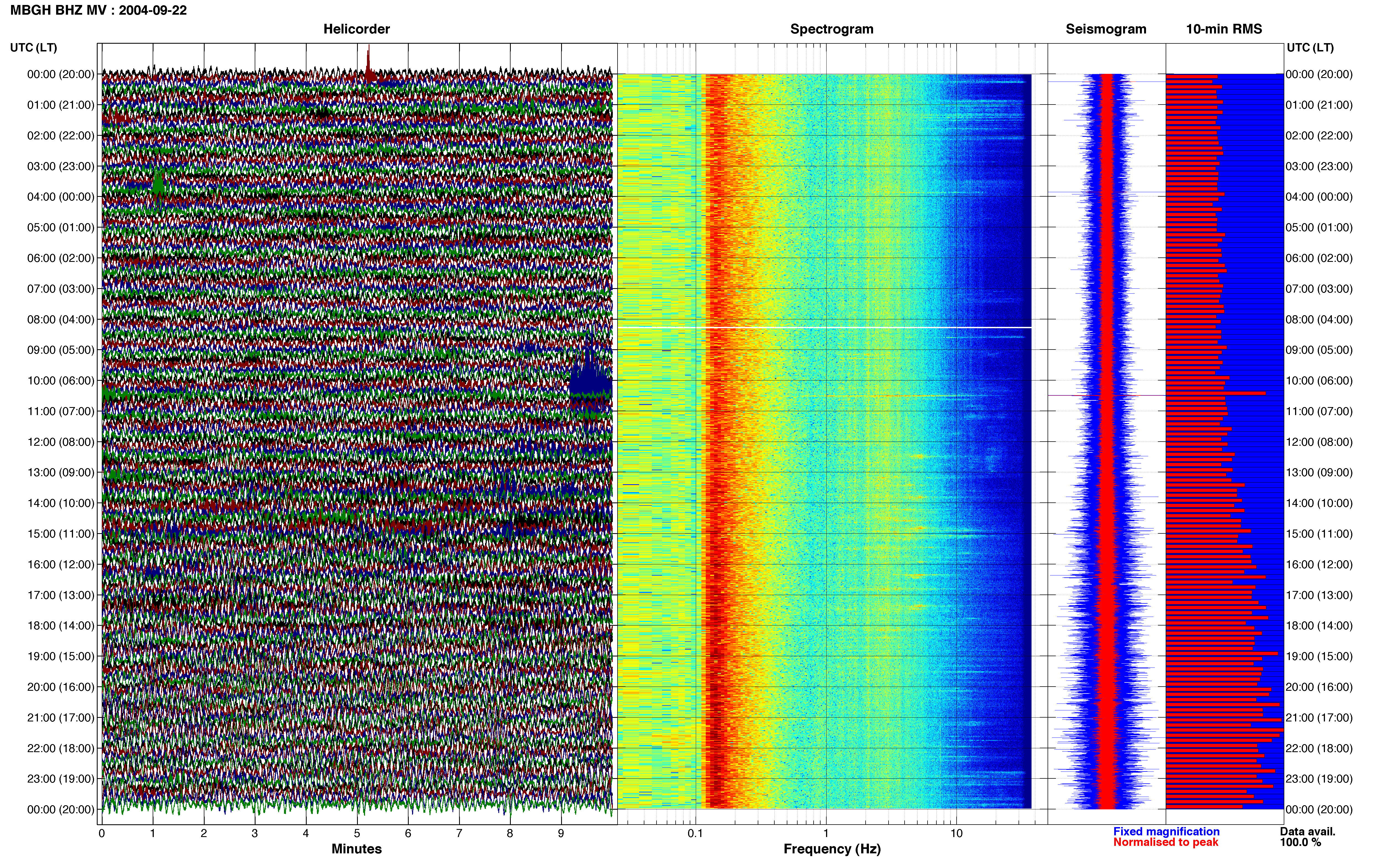The height and width of the screenshot is (868, 1388).
Task: Click the 'Spectrogram' panel heading
Action: (x=832, y=29)
